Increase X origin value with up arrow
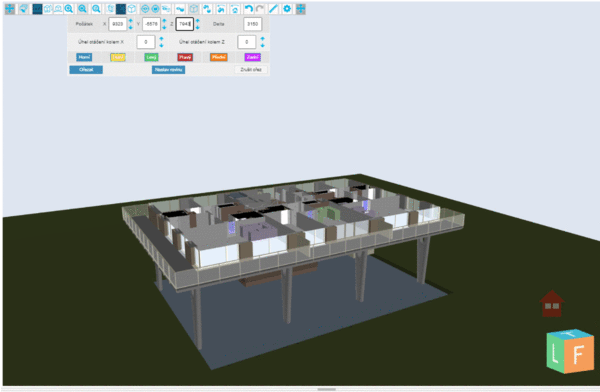 (130, 21)
